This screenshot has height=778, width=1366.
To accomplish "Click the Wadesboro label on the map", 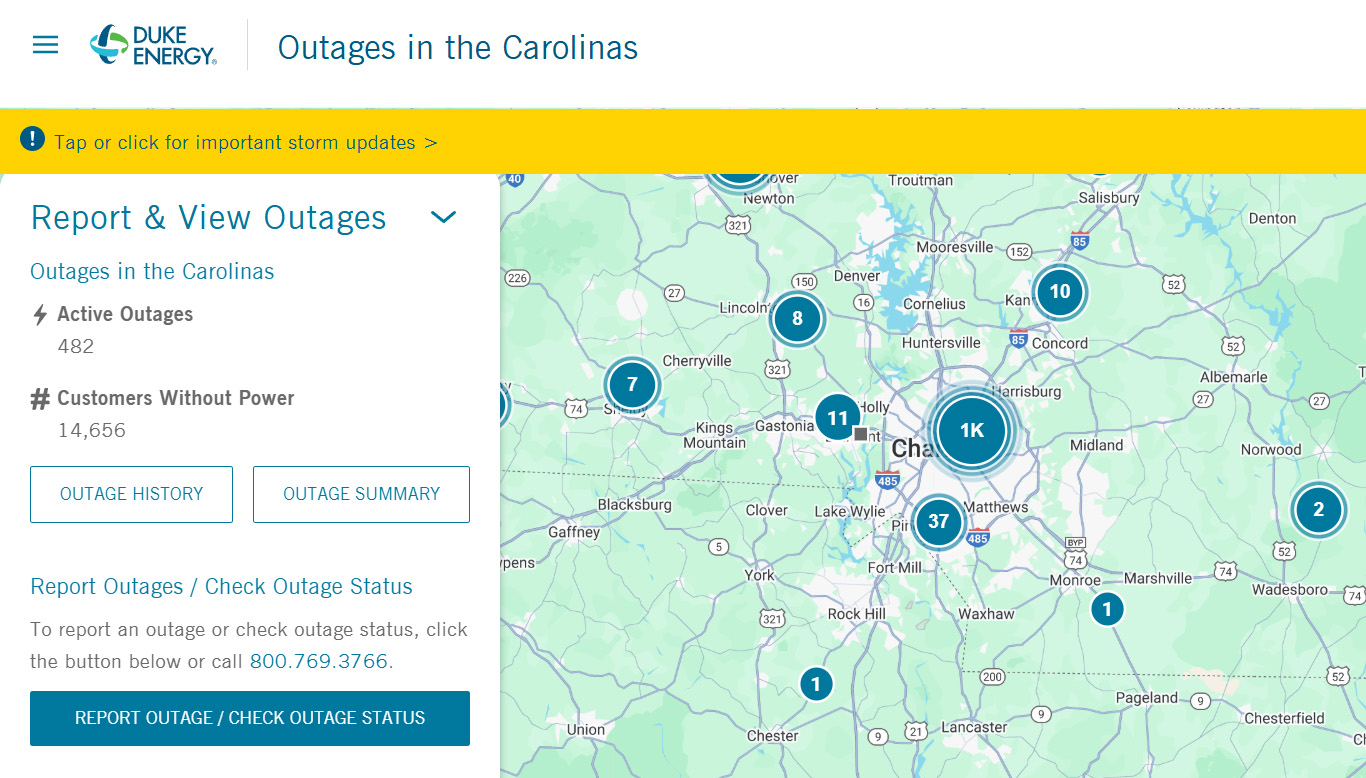I will (1290, 589).
